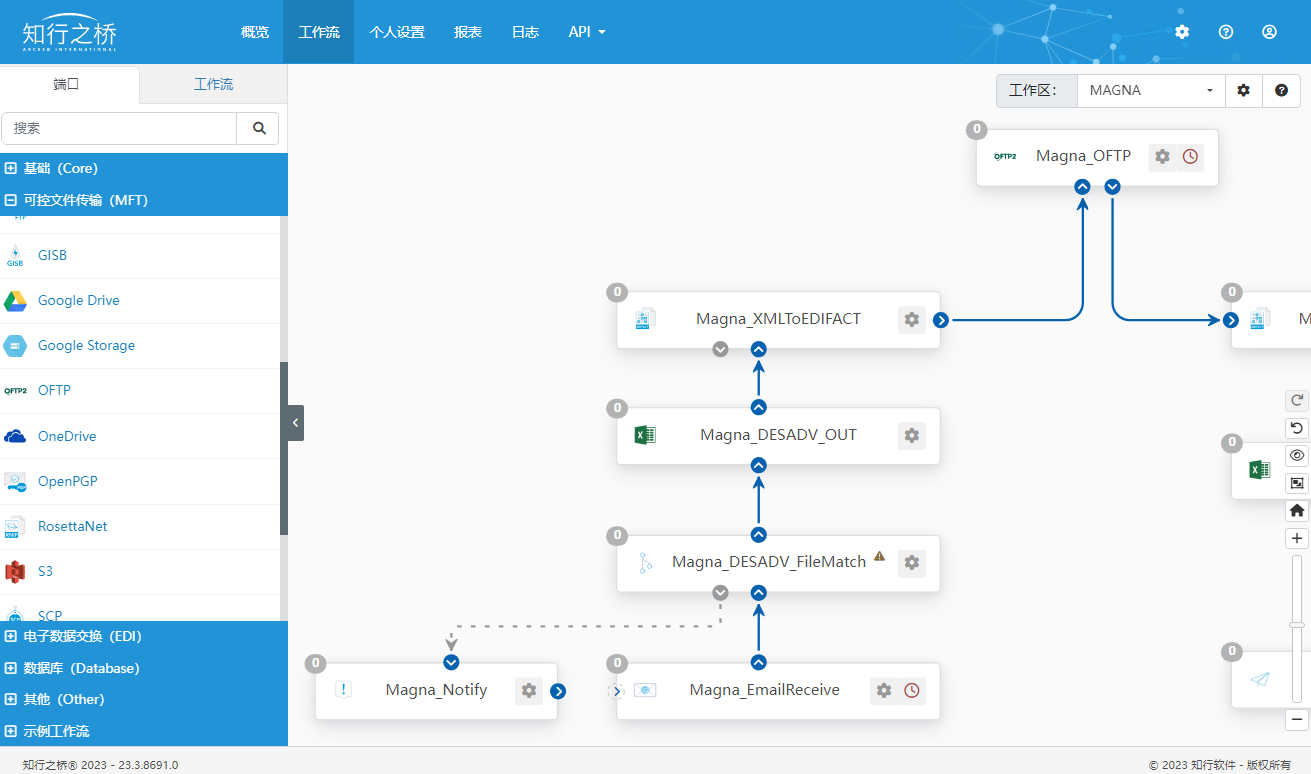Collapse the left sidebar panel handle

(x=295, y=423)
